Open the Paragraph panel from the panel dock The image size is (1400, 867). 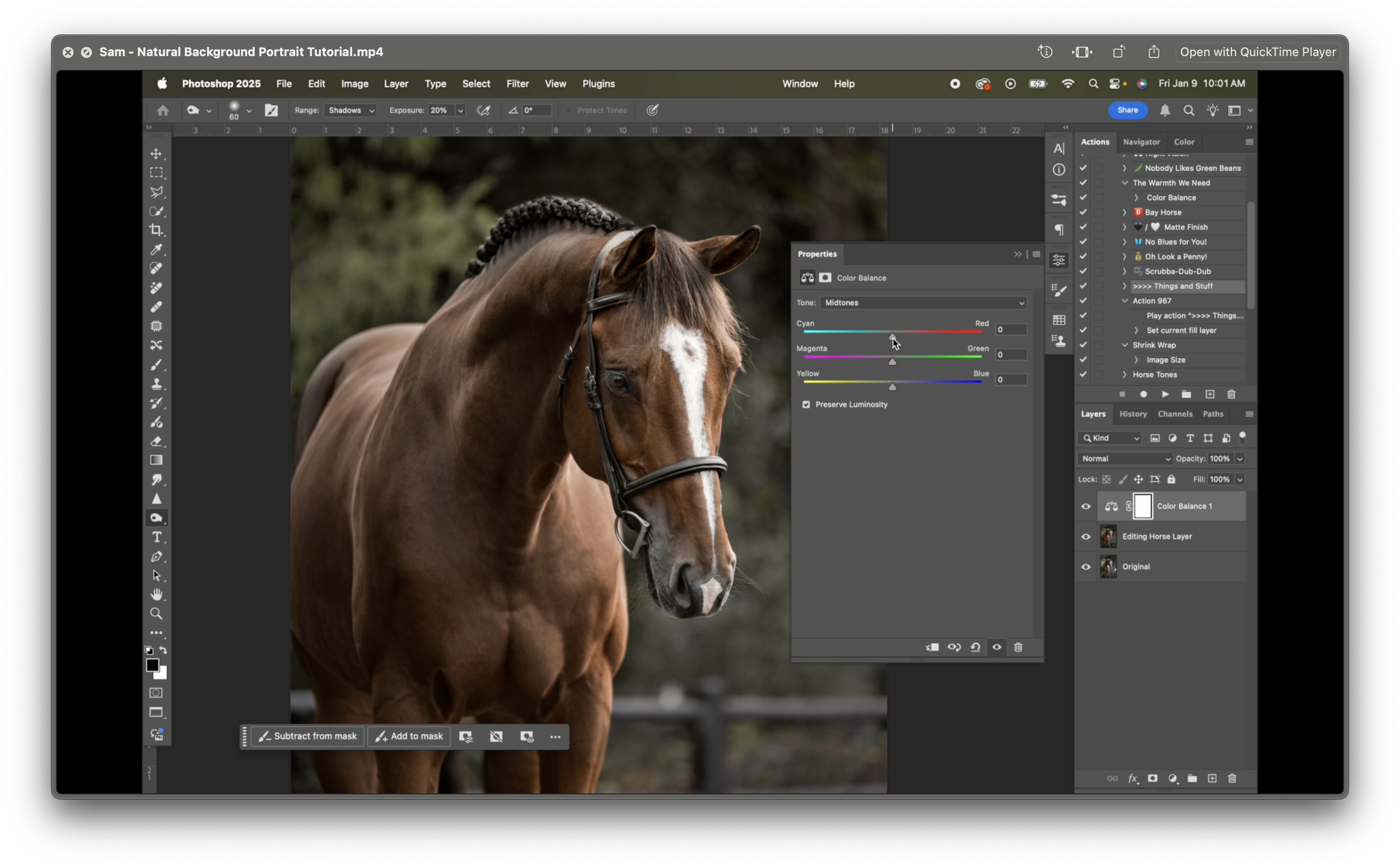[x=1059, y=229]
